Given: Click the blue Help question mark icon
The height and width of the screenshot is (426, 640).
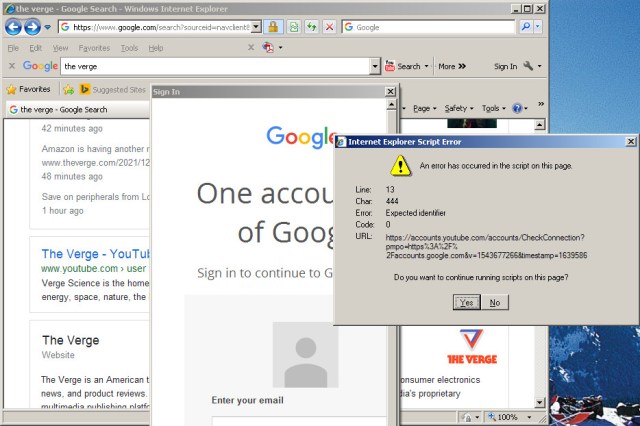Looking at the screenshot, I should coord(517,108).
